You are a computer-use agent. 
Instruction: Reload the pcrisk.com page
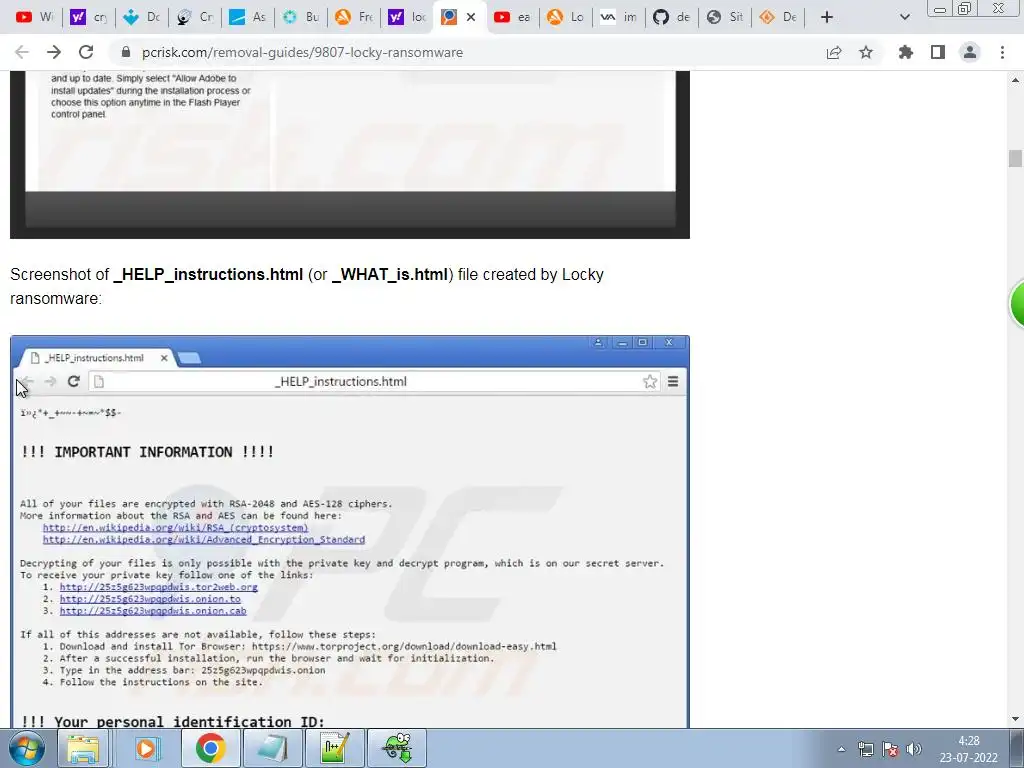(x=86, y=52)
